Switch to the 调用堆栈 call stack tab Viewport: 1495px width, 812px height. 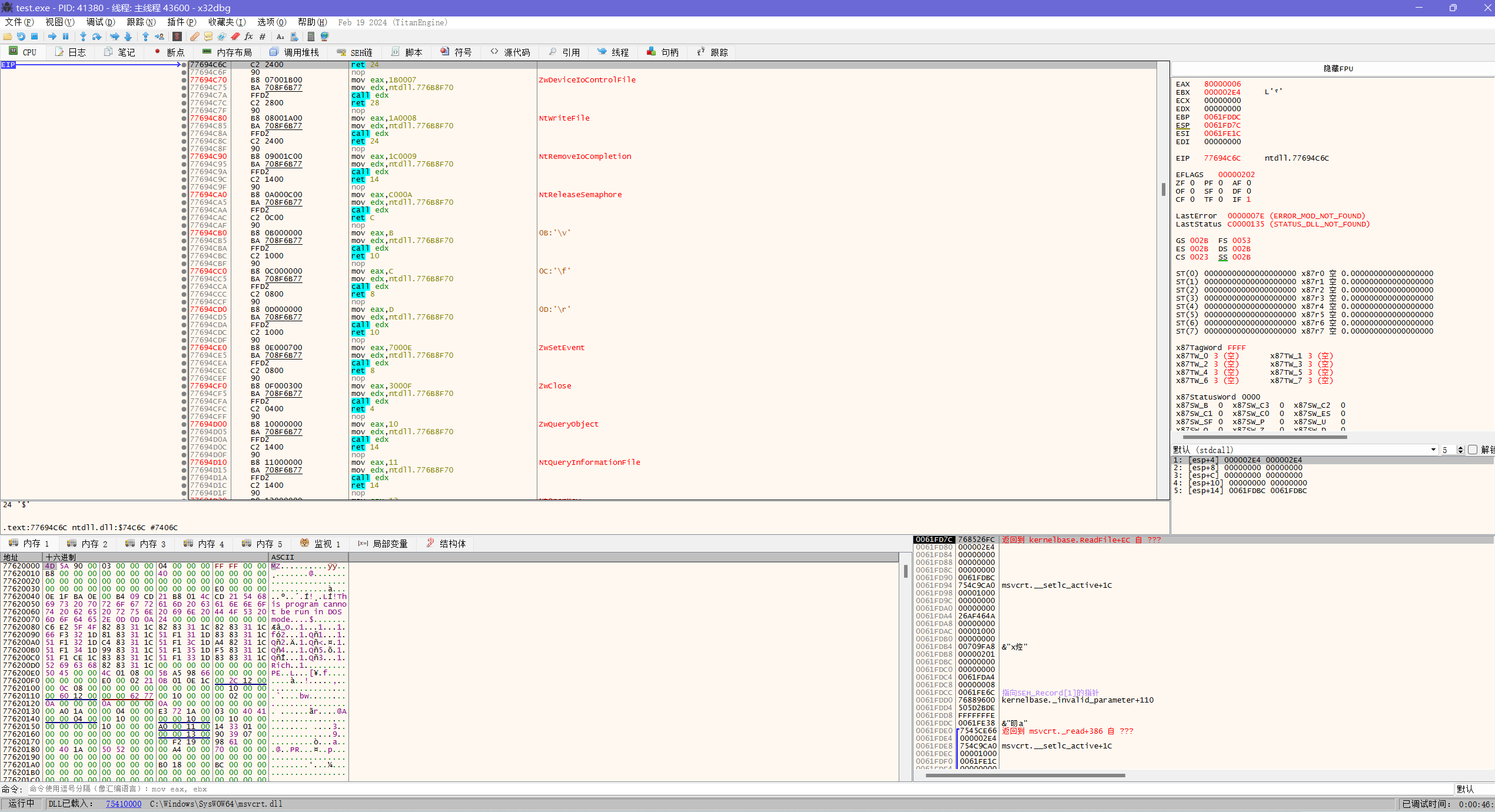(x=294, y=52)
